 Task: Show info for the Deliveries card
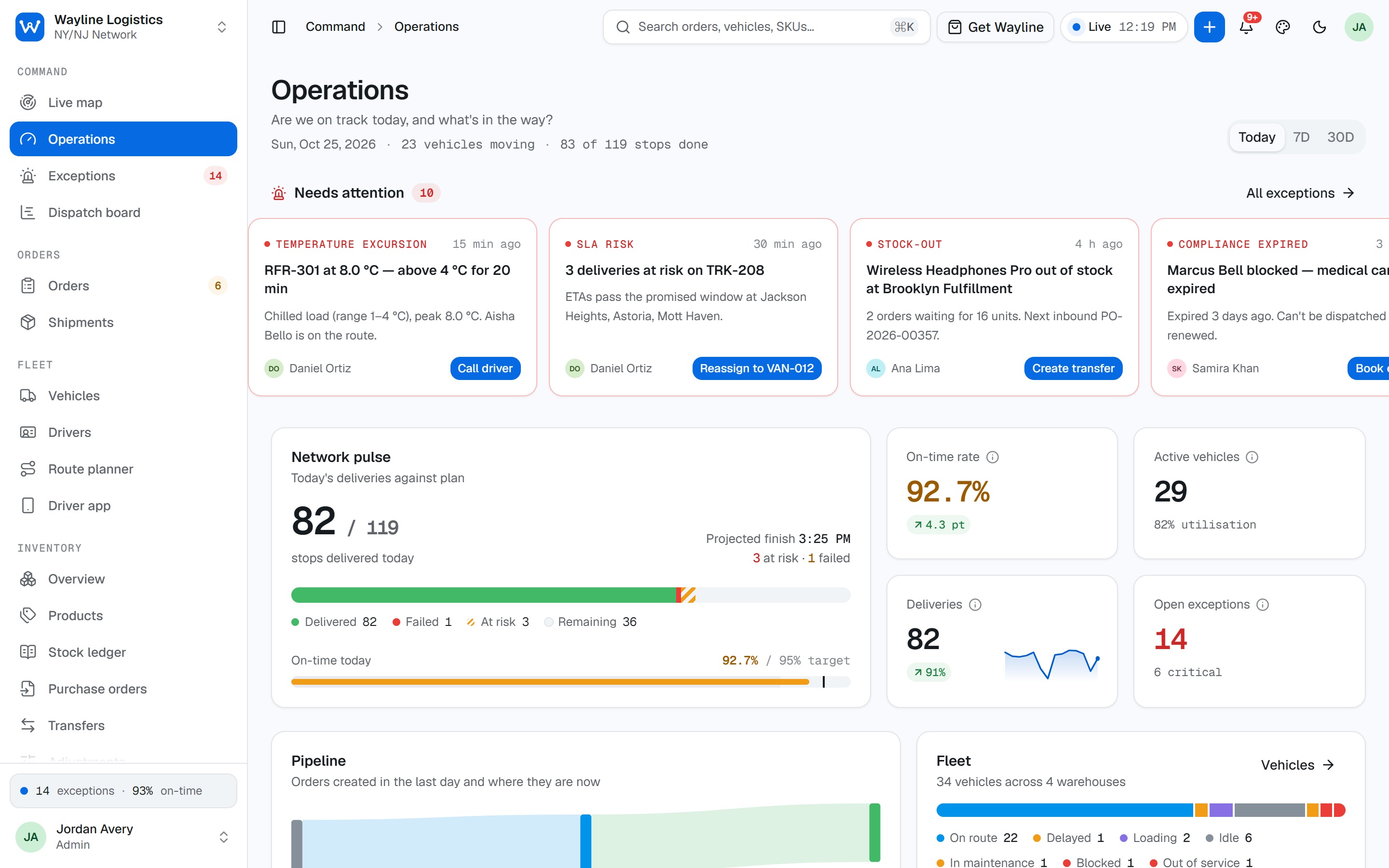coord(975,605)
